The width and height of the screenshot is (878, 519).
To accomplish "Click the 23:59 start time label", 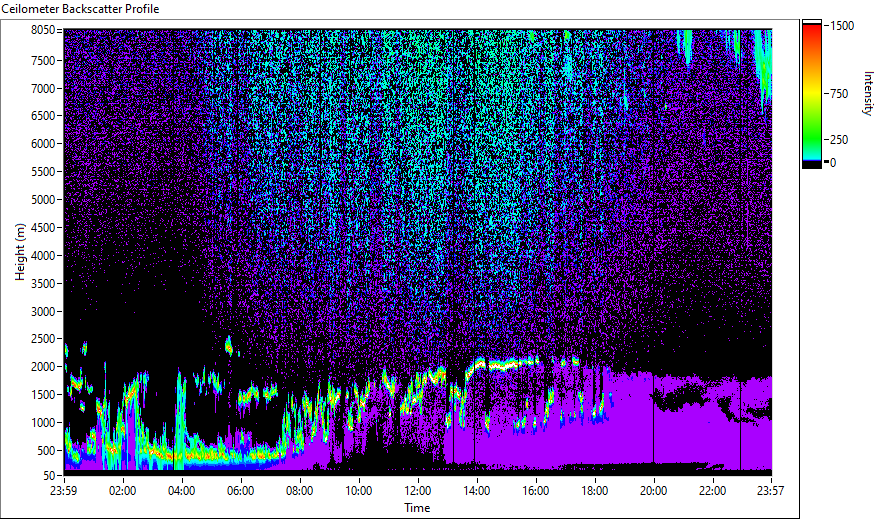I will click(63, 491).
